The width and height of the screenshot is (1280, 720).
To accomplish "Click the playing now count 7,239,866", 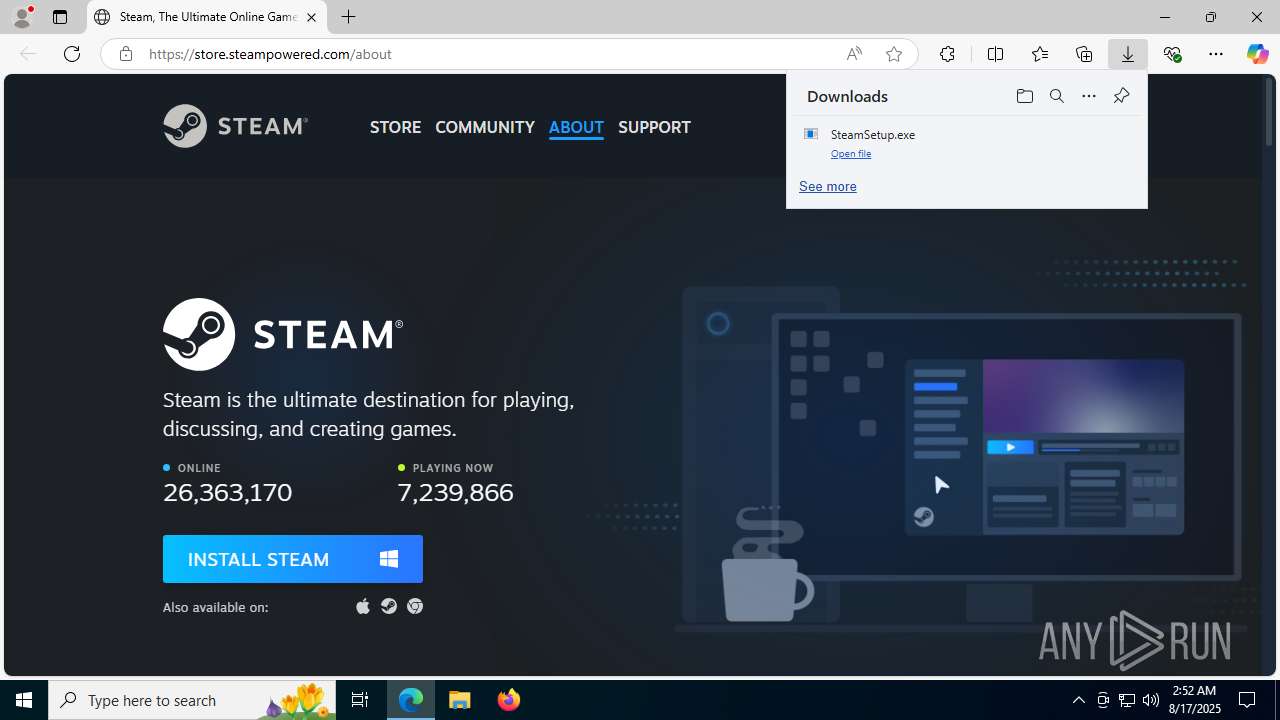I will pyautogui.click(x=455, y=492).
